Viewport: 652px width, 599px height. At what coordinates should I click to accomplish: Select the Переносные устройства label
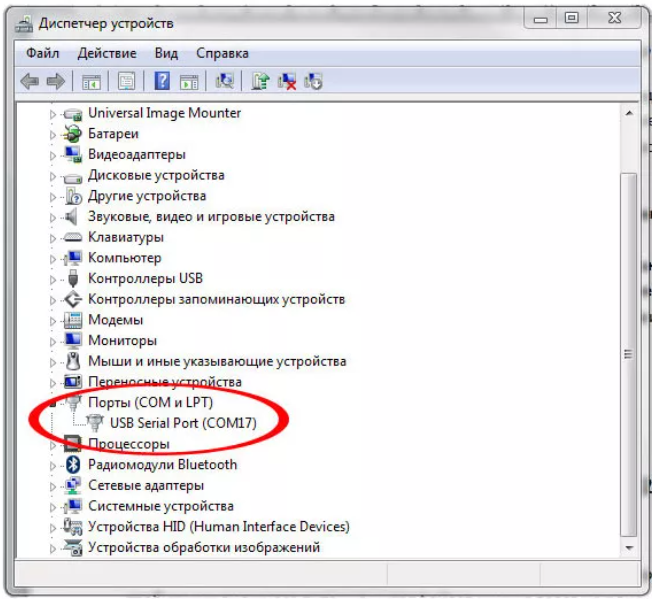(x=165, y=382)
